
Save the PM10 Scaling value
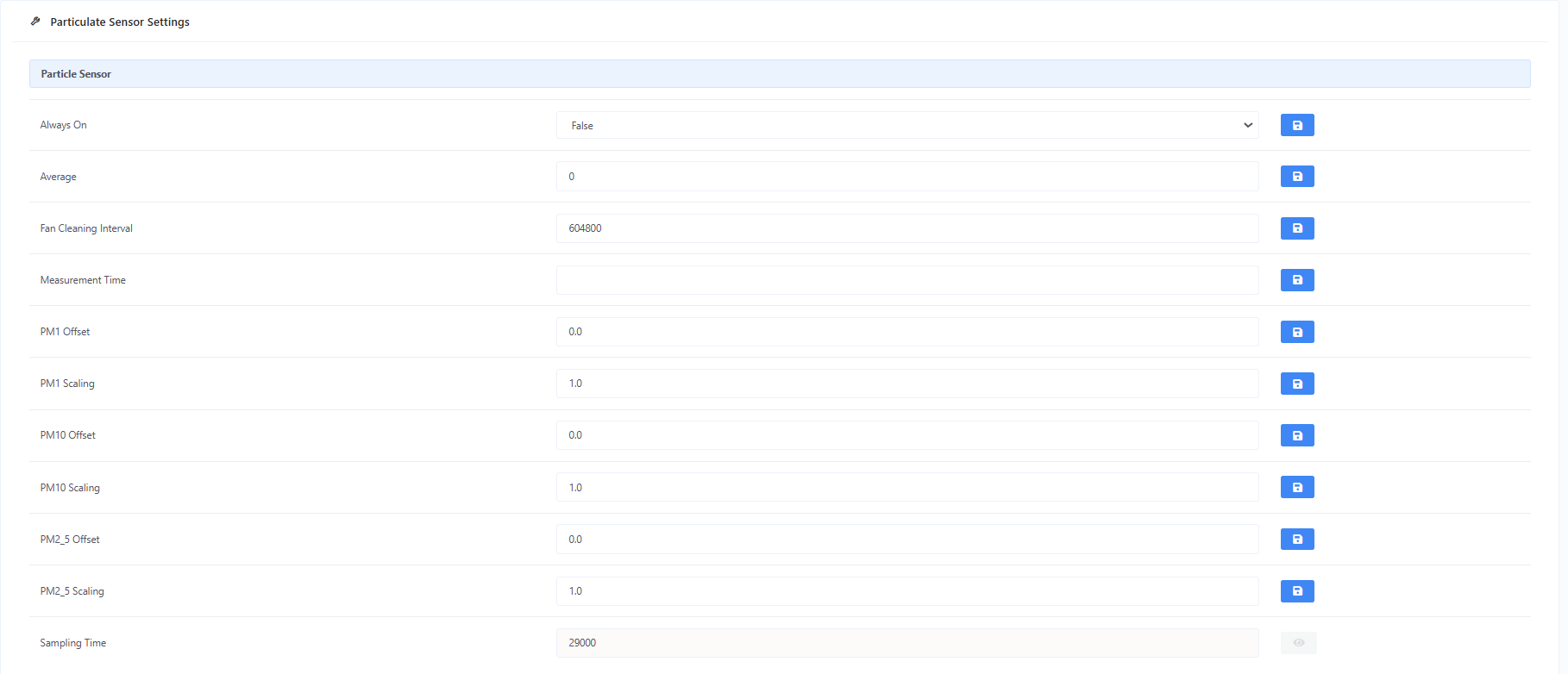pyautogui.click(x=1297, y=487)
